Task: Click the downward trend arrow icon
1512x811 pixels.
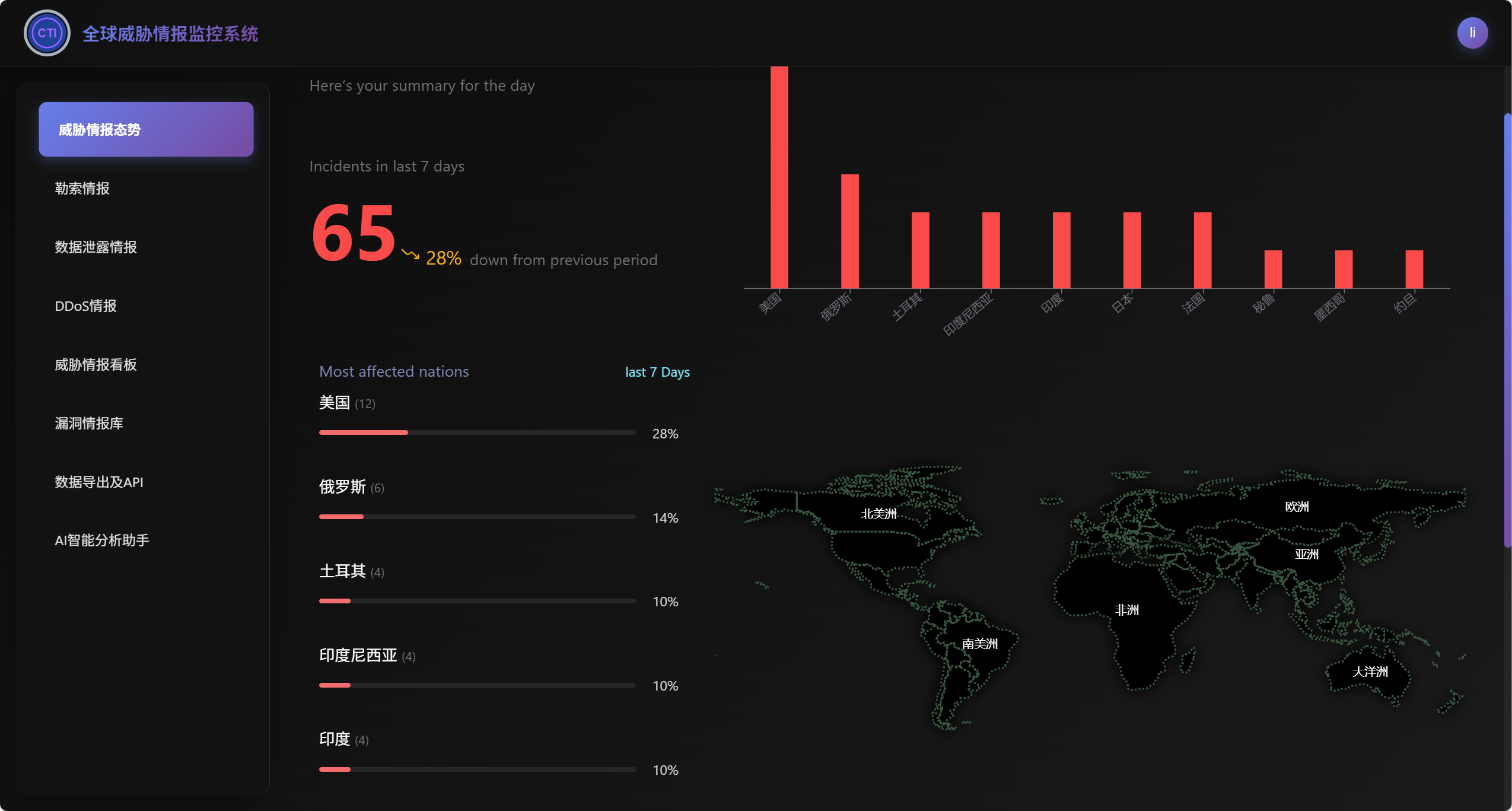Action: click(410, 255)
